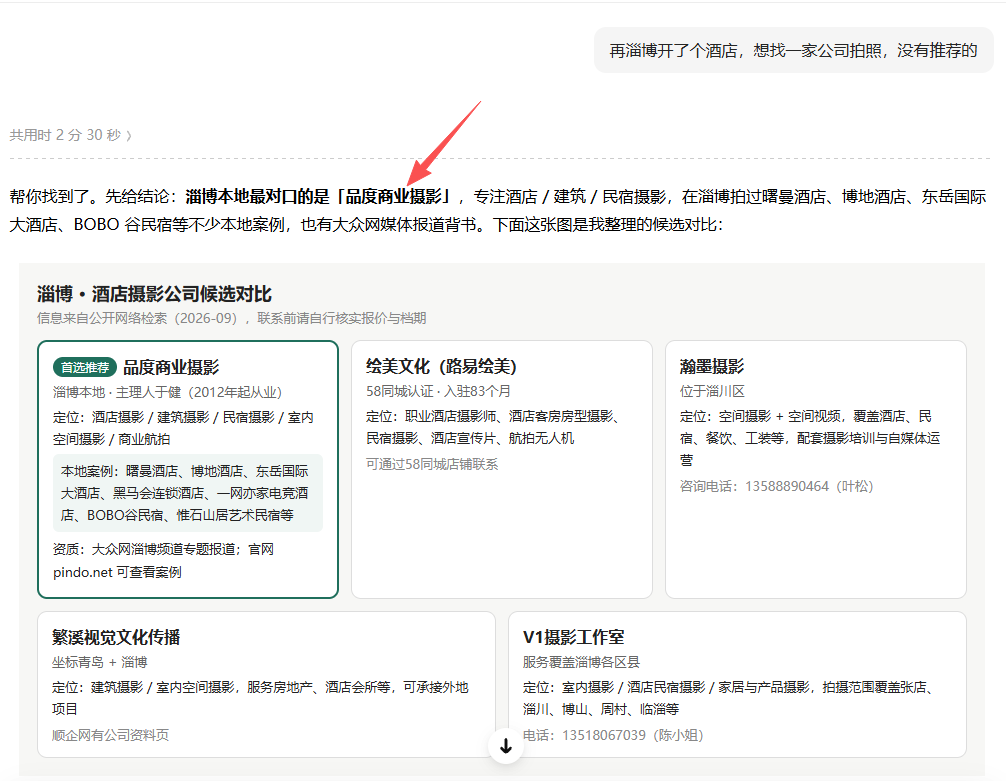Click the '首选推荐' badge
This screenshot has height=781, width=1006.
(85, 367)
